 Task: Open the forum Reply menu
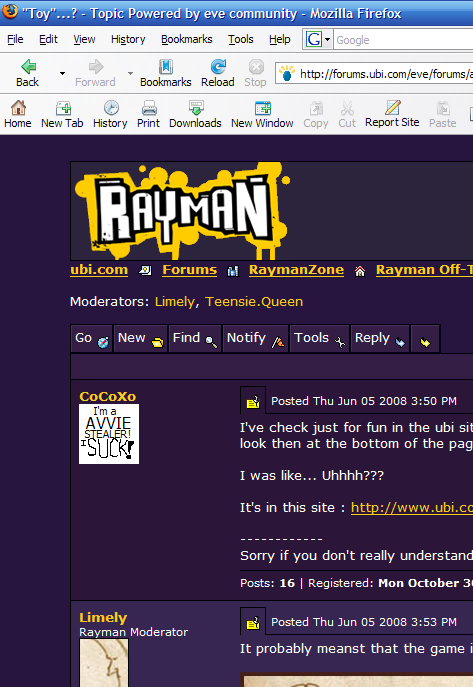[380, 338]
